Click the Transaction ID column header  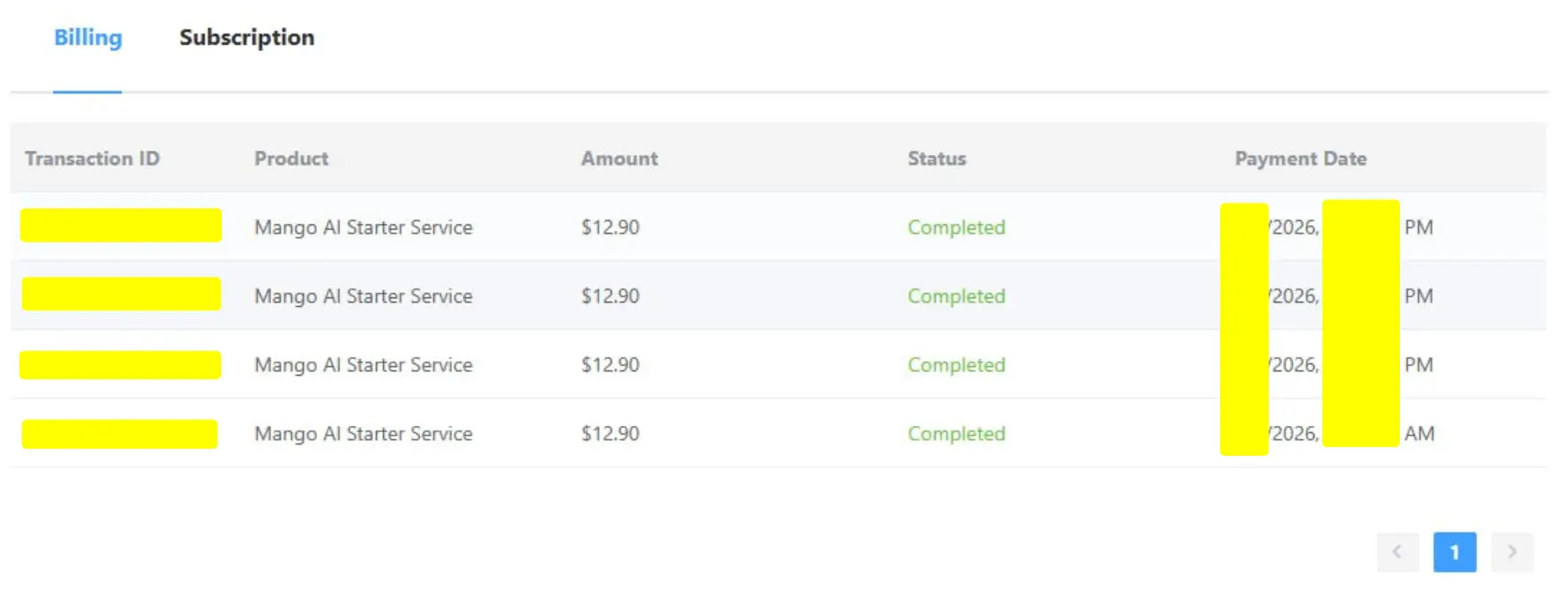coord(92,158)
